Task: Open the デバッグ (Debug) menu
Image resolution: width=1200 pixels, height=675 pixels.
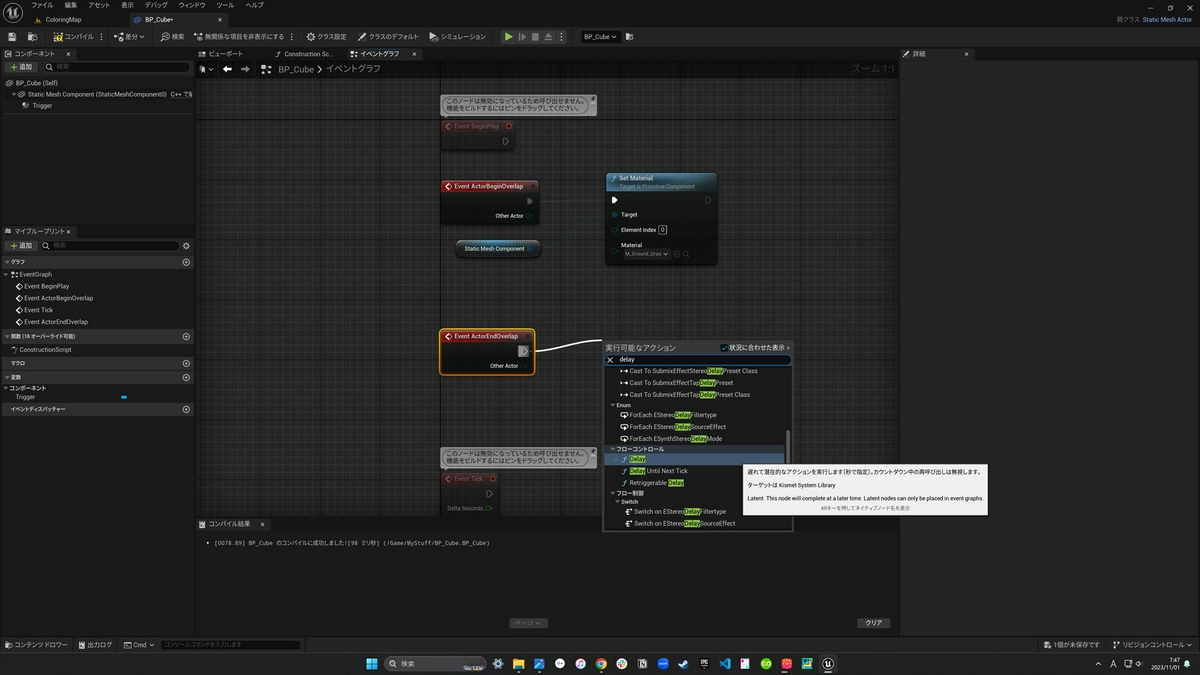Action: pyautogui.click(x=156, y=5)
